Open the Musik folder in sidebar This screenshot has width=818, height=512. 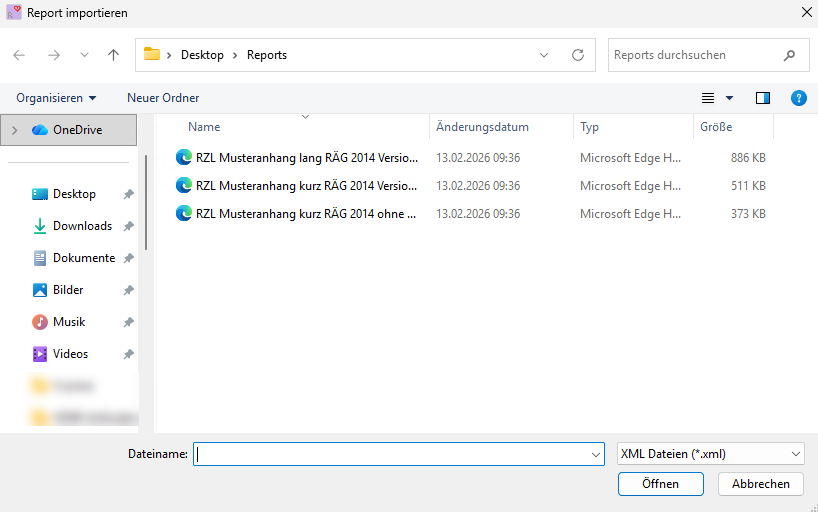pyautogui.click(x=69, y=322)
